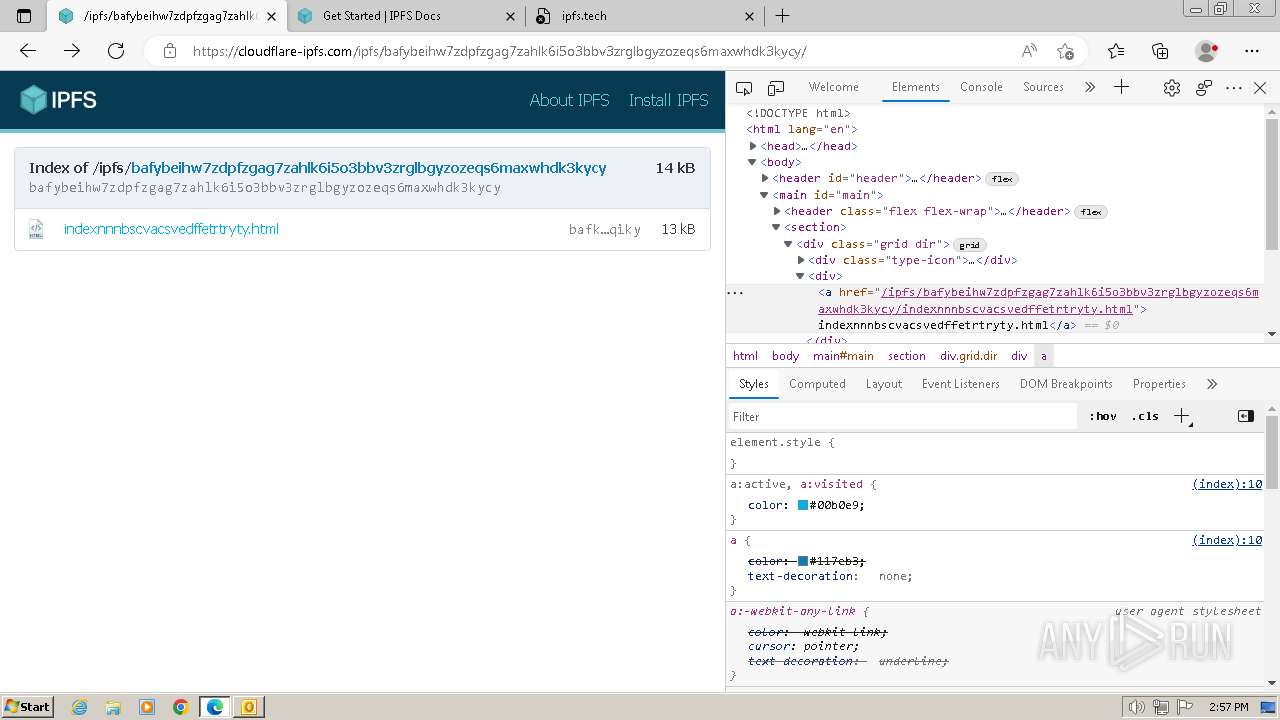Switch to the ipfs.tech browser tab
The image size is (1280, 720).
point(645,16)
